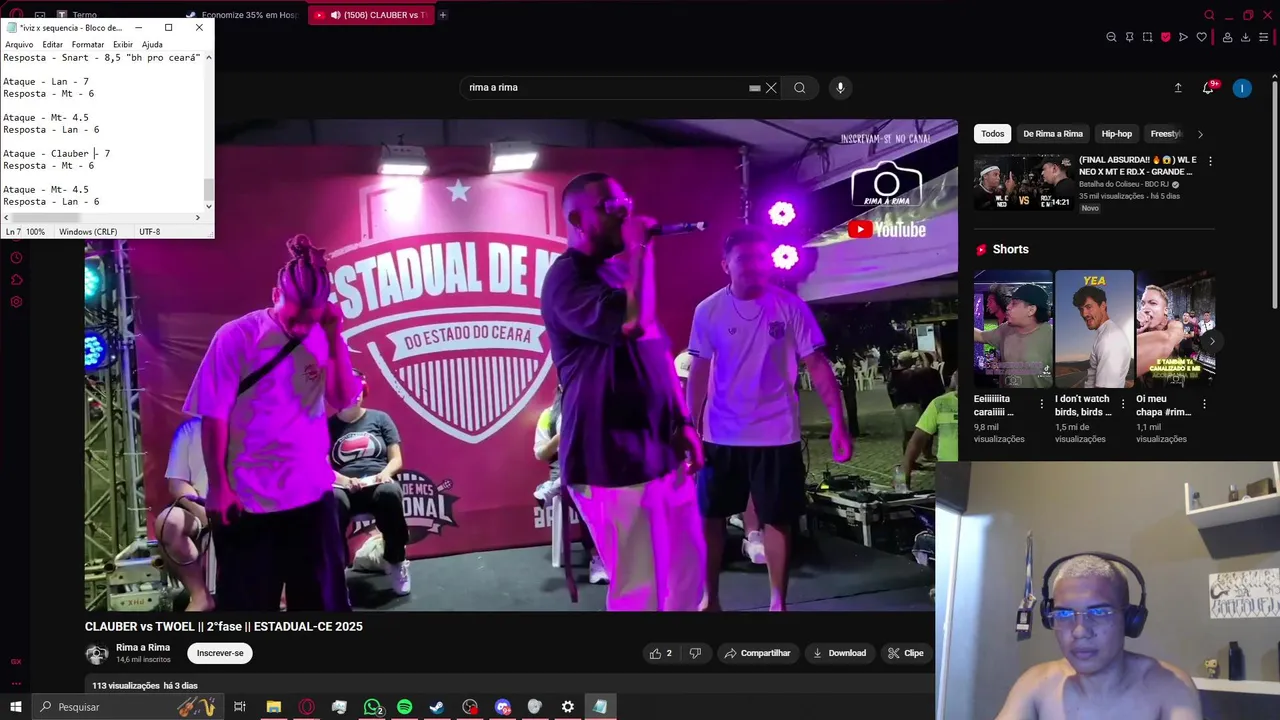
Task: Open WhatsApp from the taskbar
Action: tap(372, 707)
